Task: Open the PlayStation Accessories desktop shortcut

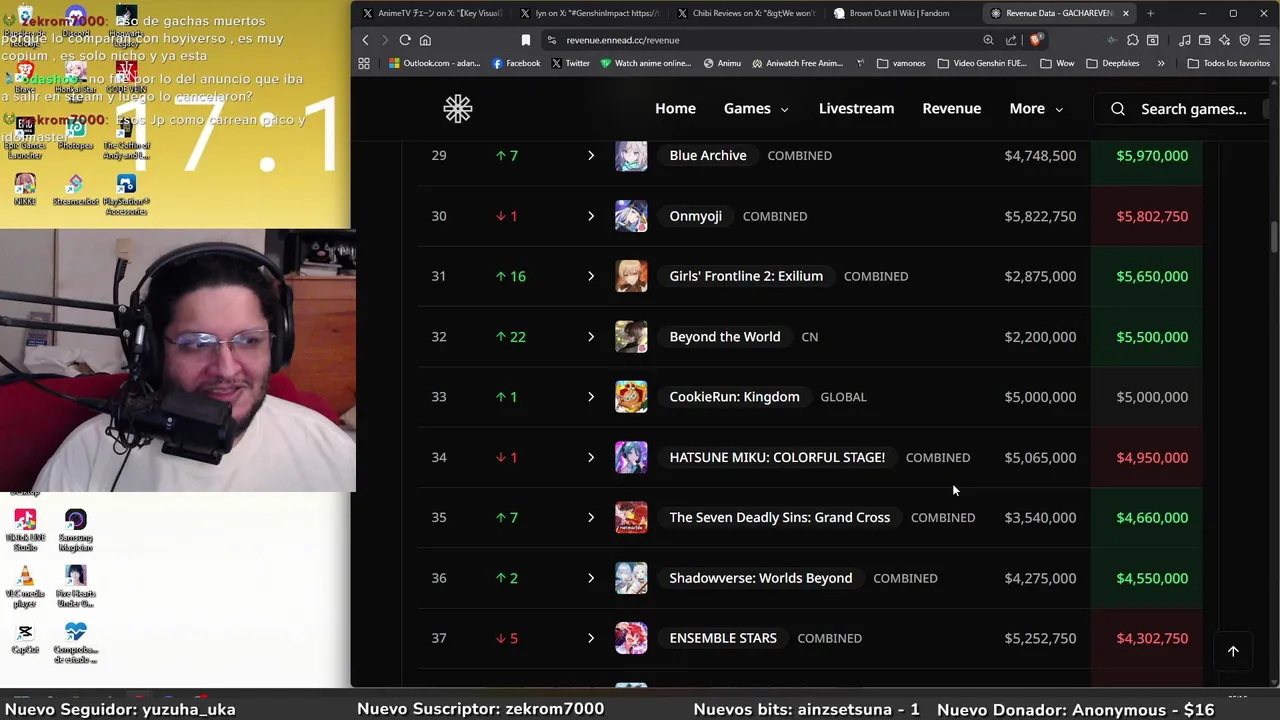Action: pyautogui.click(x=126, y=195)
